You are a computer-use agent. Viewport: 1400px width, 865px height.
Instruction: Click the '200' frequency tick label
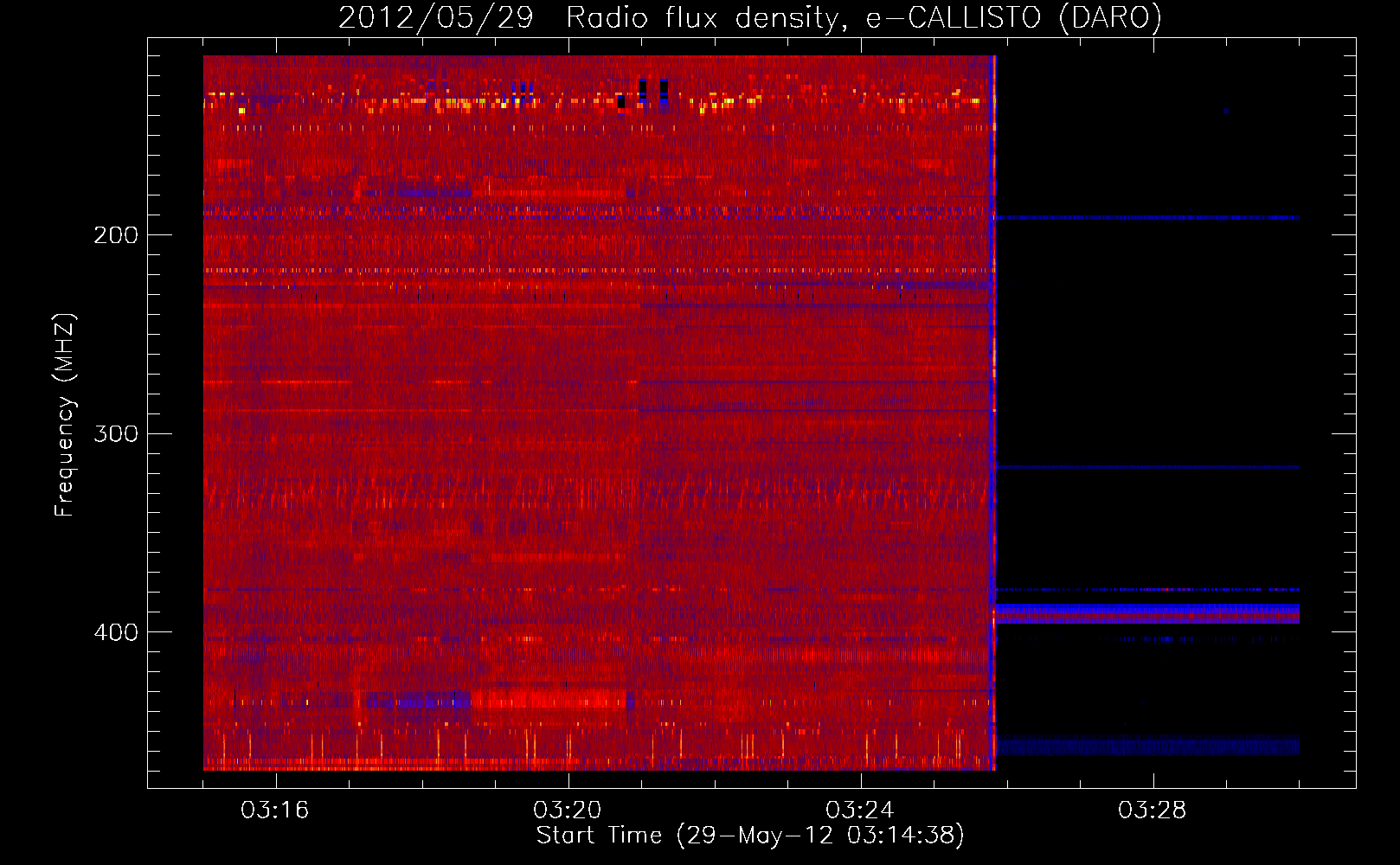pyautogui.click(x=116, y=235)
